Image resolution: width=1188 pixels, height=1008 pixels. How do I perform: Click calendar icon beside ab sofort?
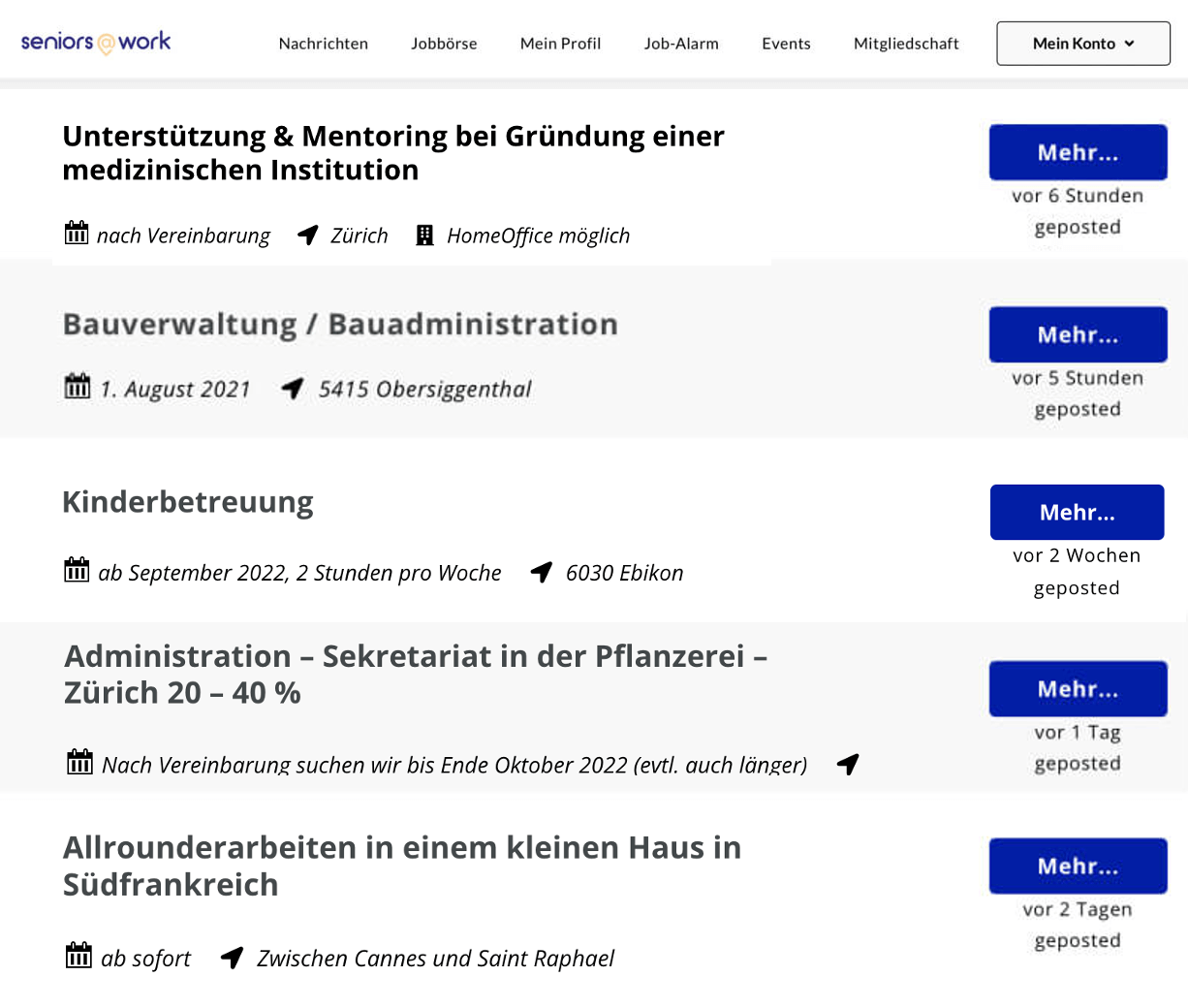78,955
